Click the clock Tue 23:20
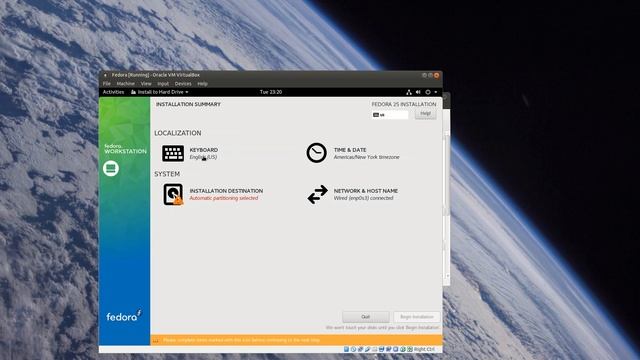640x360 pixels. [271, 92]
